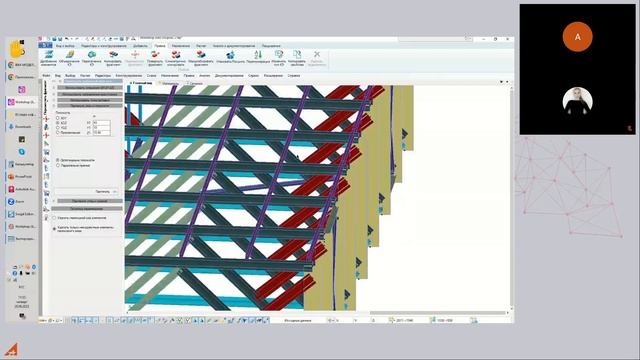This screenshot has width=640, height=360.
Task: Select the Симметрично копировать tool
Action: 176,58
